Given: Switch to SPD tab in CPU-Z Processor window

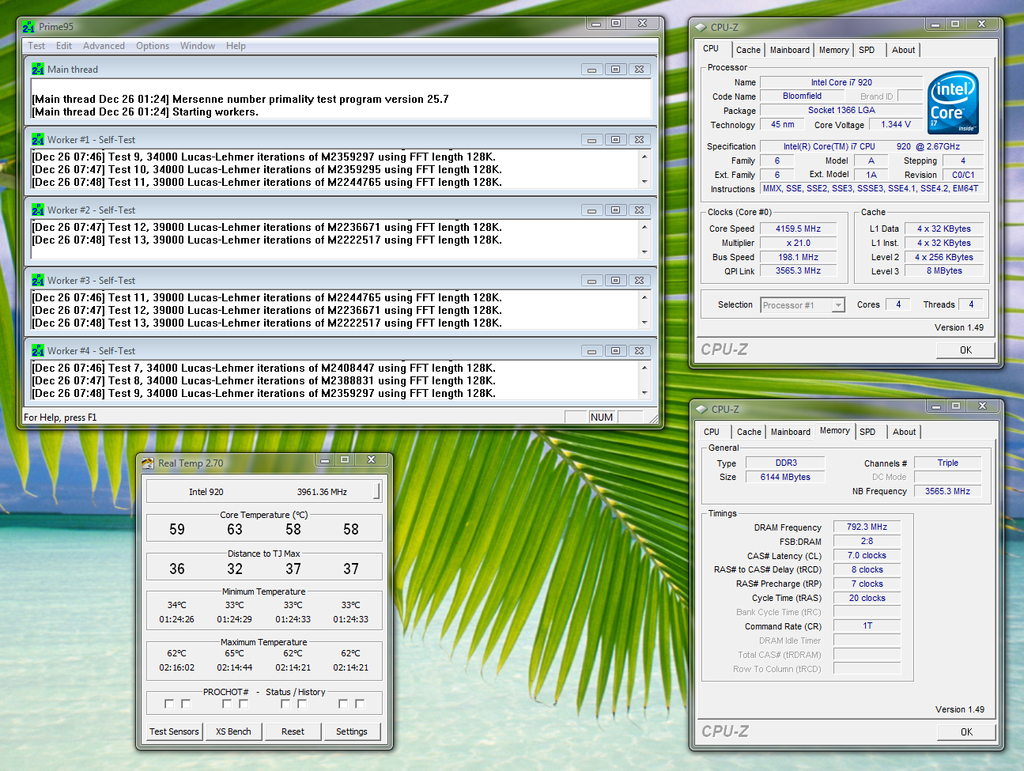Looking at the screenshot, I should pyautogui.click(x=867, y=50).
